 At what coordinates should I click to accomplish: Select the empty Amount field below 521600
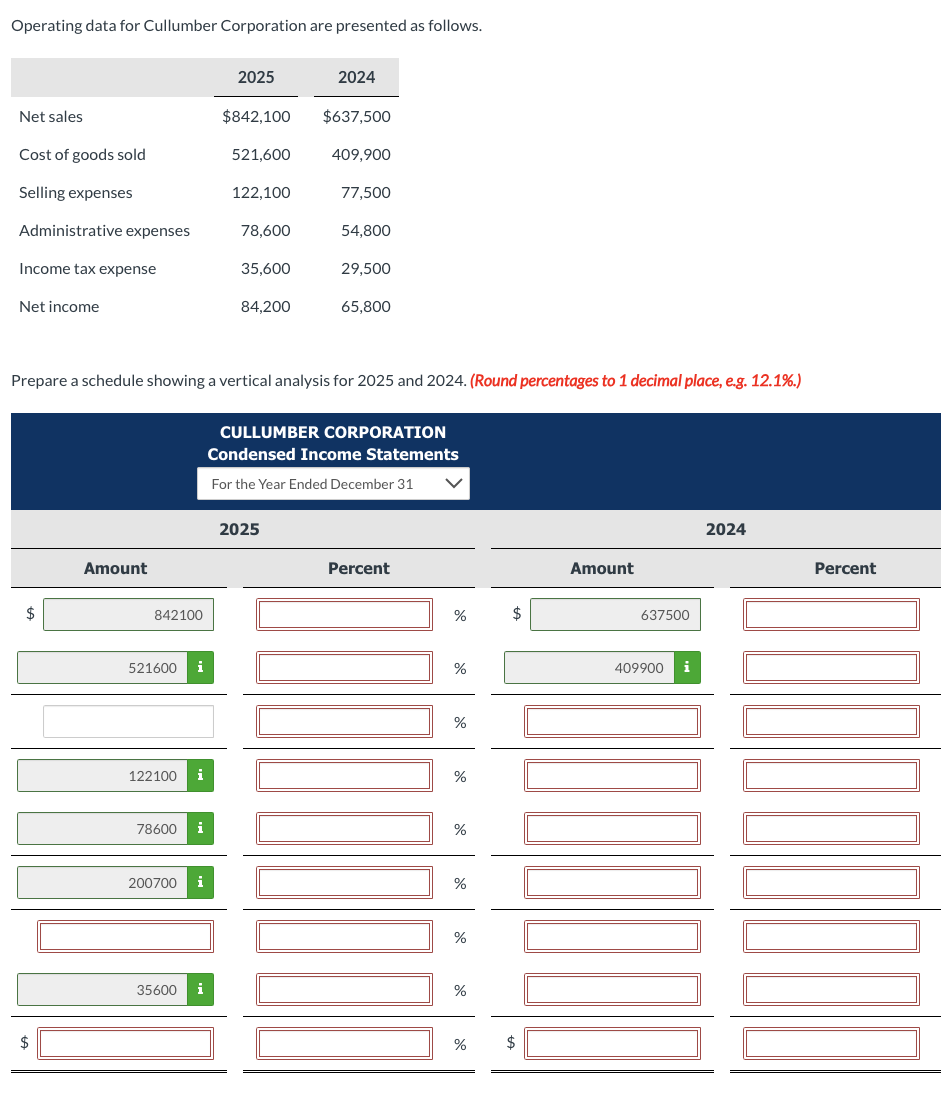point(128,721)
